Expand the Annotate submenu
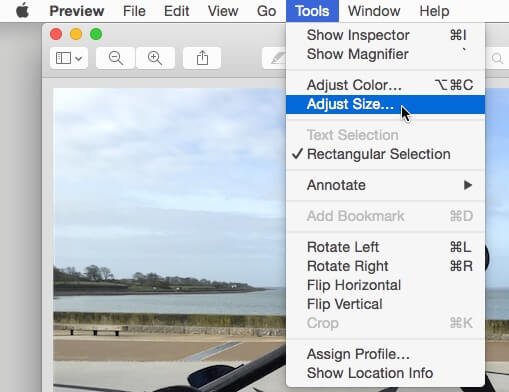Screen dimensions: 509x392 tap(385, 185)
